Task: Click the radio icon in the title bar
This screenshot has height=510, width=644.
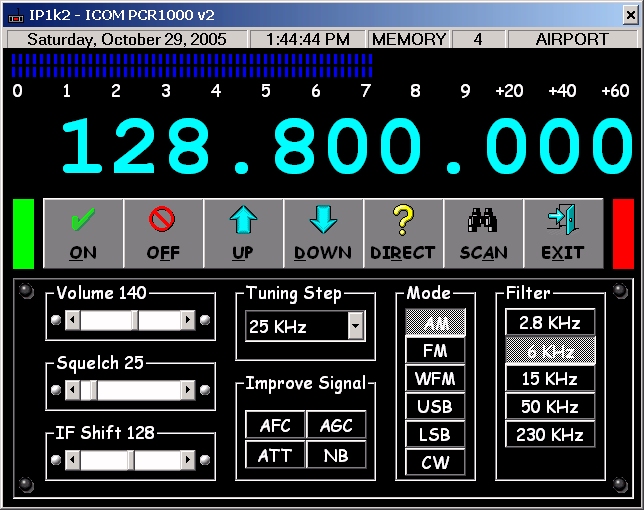Action: click(x=16, y=16)
